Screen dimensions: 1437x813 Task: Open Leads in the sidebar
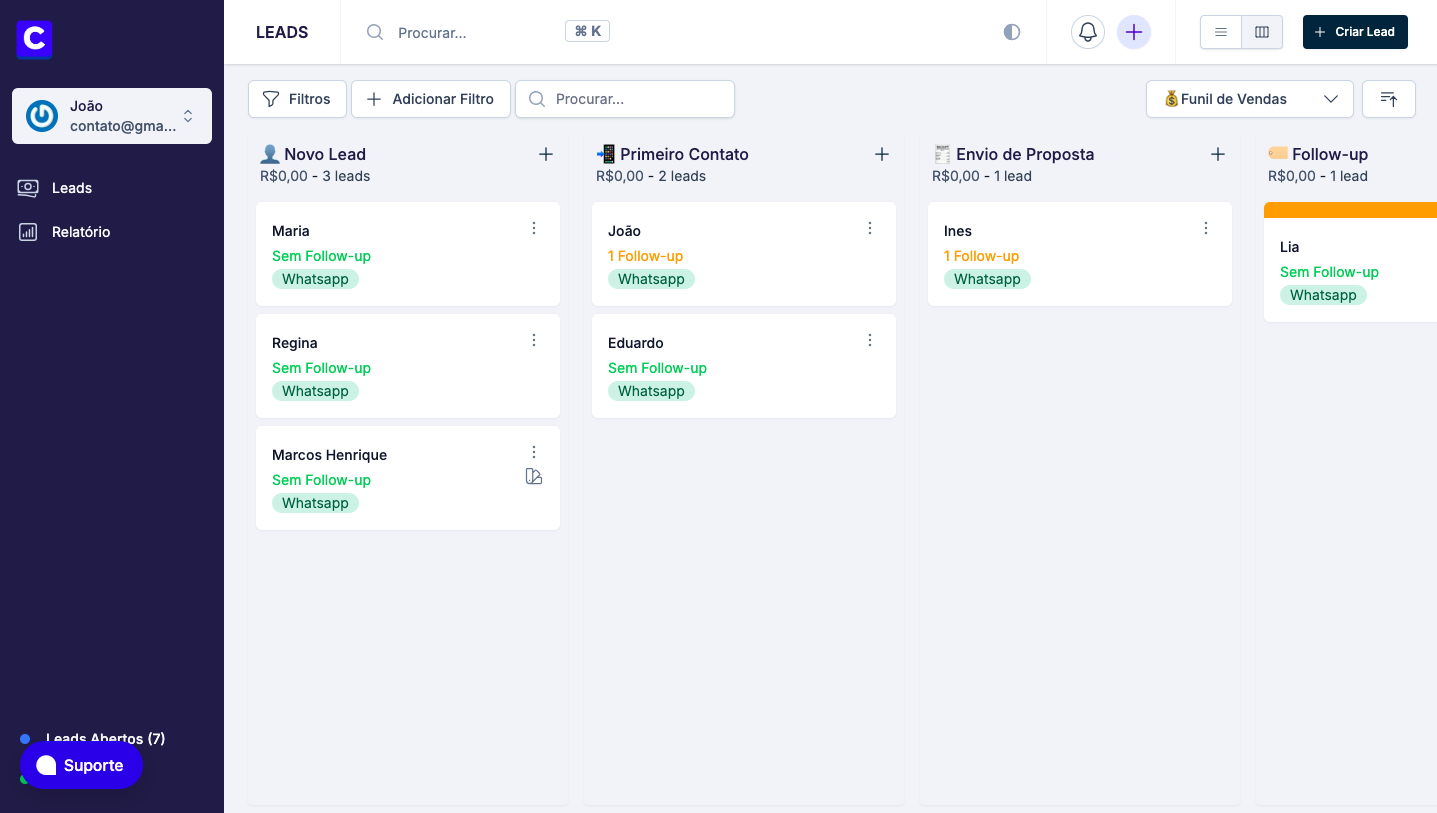(x=71, y=188)
